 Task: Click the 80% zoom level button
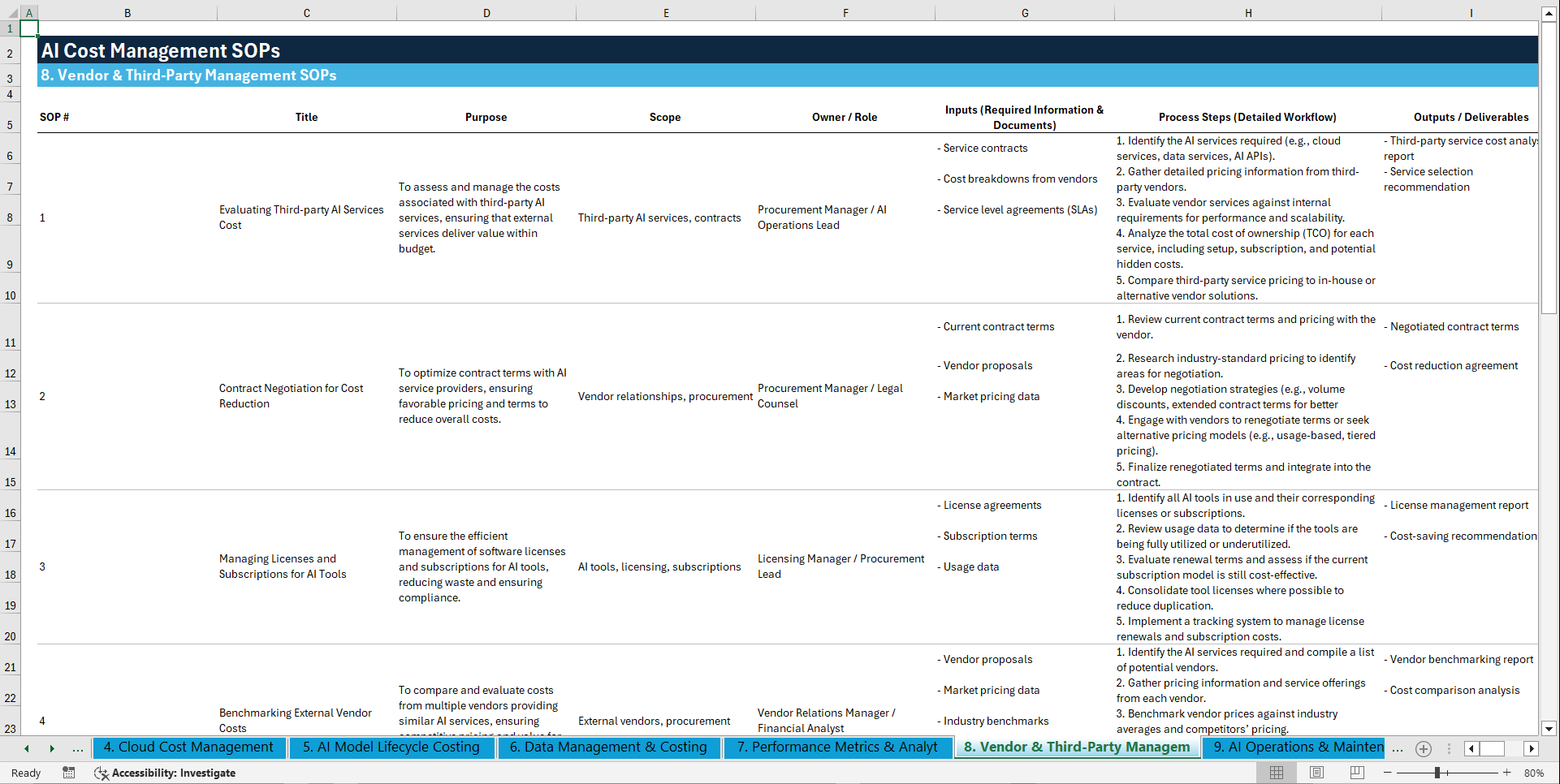coord(1534,773)
